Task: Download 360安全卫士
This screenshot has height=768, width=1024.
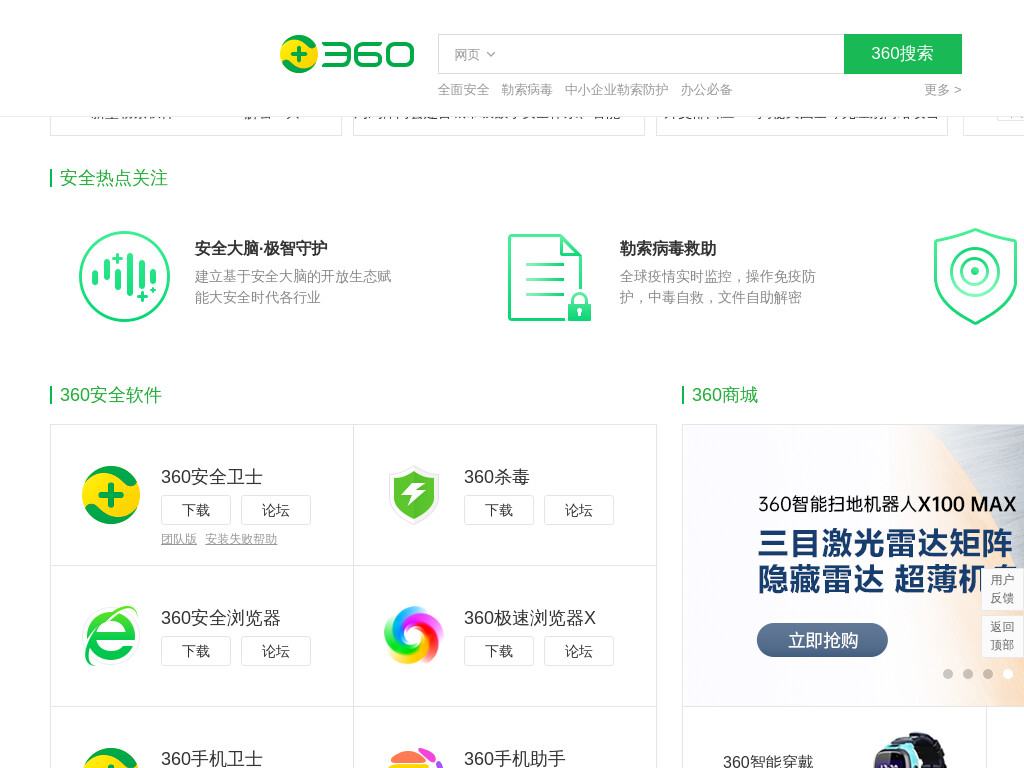Action: point(196,510)
